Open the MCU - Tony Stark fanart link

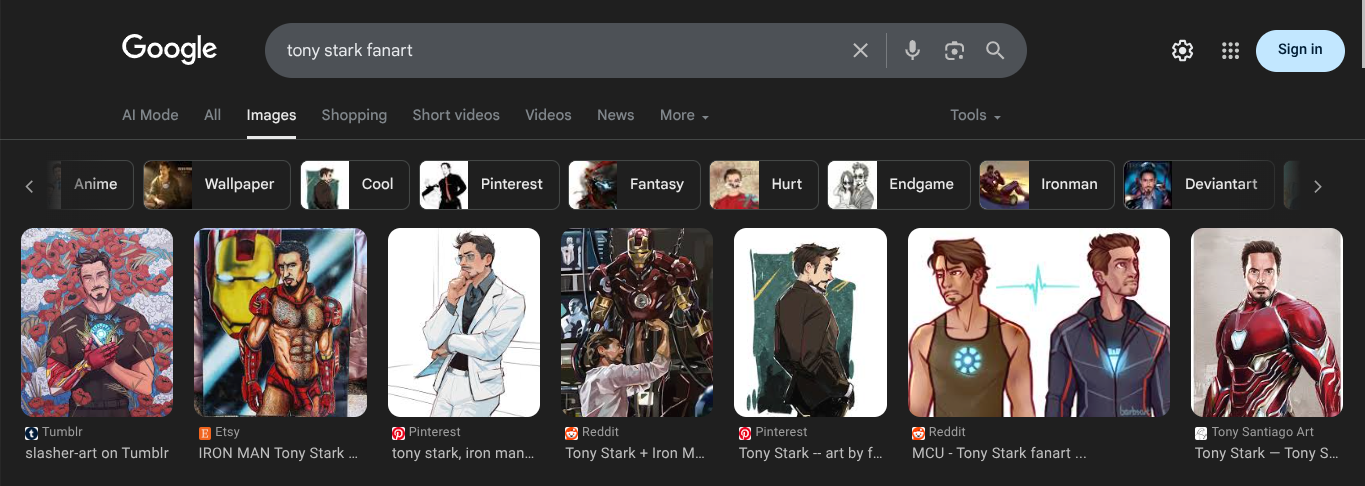999,453
